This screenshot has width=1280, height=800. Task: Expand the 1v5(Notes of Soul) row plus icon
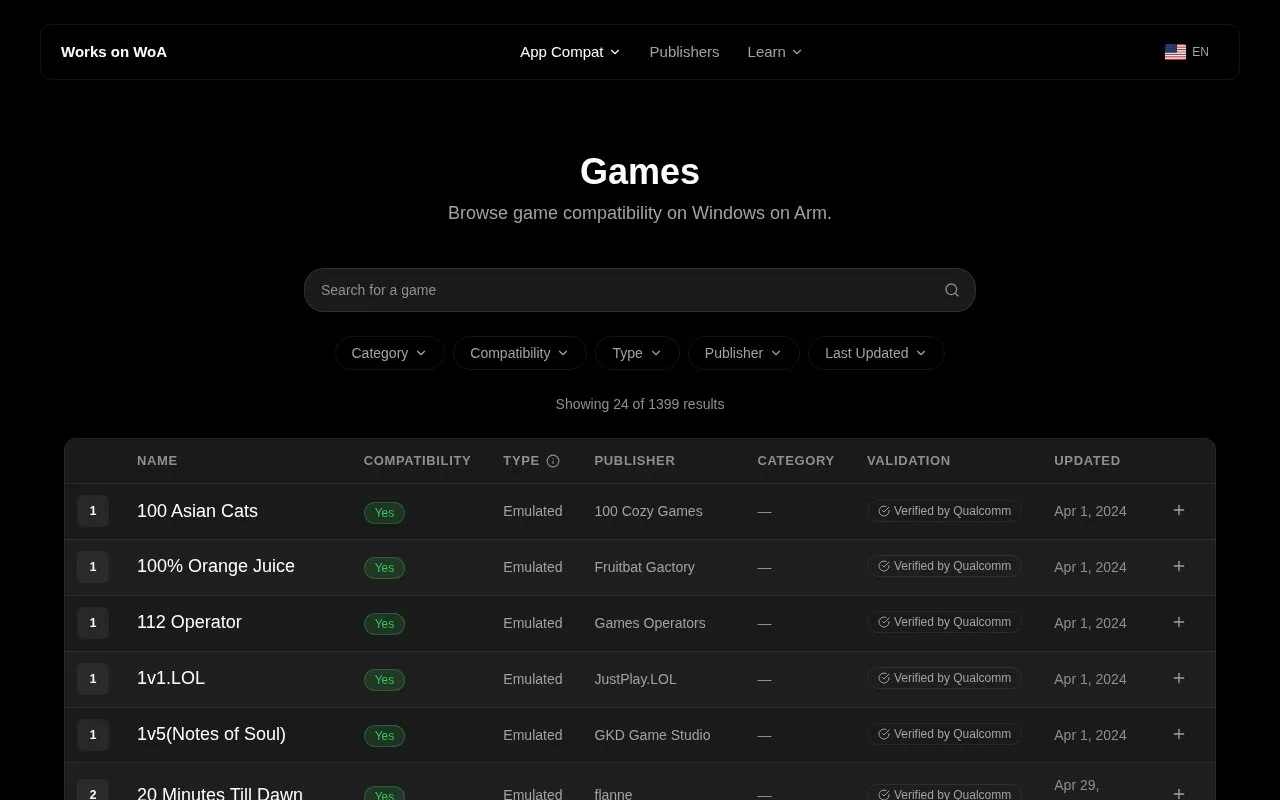point(1179,734)
